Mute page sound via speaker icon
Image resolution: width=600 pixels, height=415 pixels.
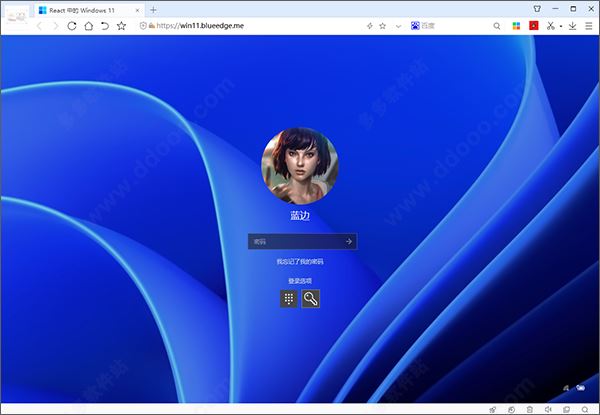[548, 410]
